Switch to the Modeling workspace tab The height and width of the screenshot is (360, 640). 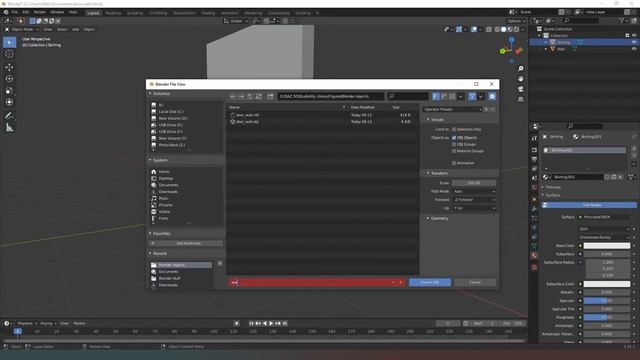click(113, 13)
